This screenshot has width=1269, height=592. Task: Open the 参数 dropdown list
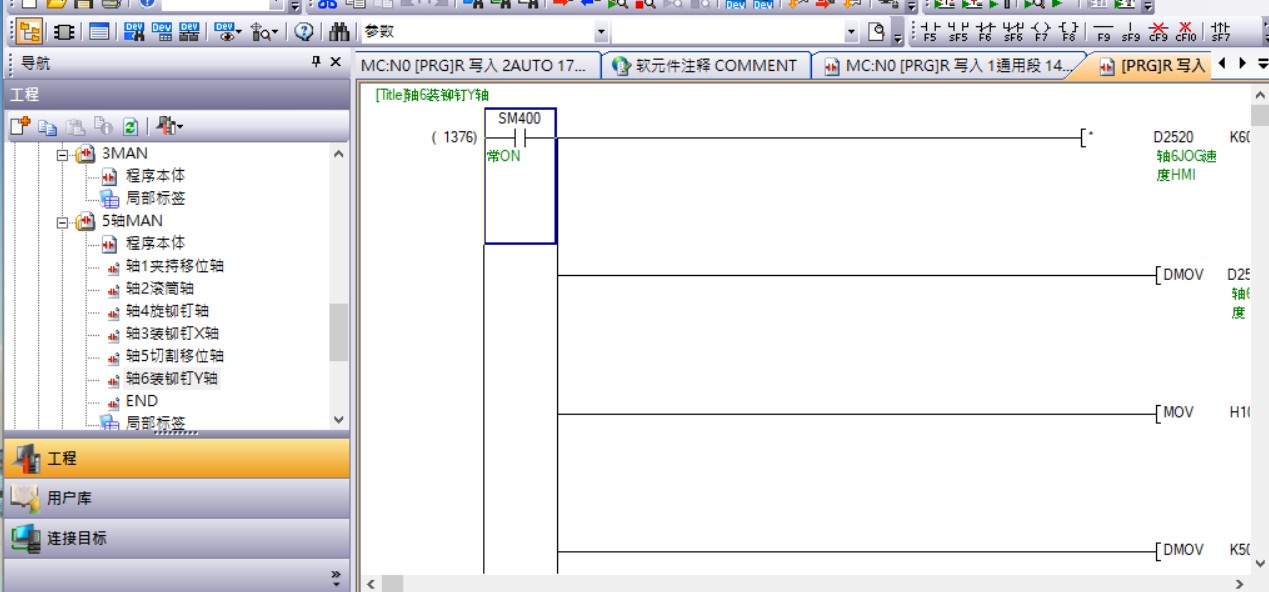click(x=601, y=33)
